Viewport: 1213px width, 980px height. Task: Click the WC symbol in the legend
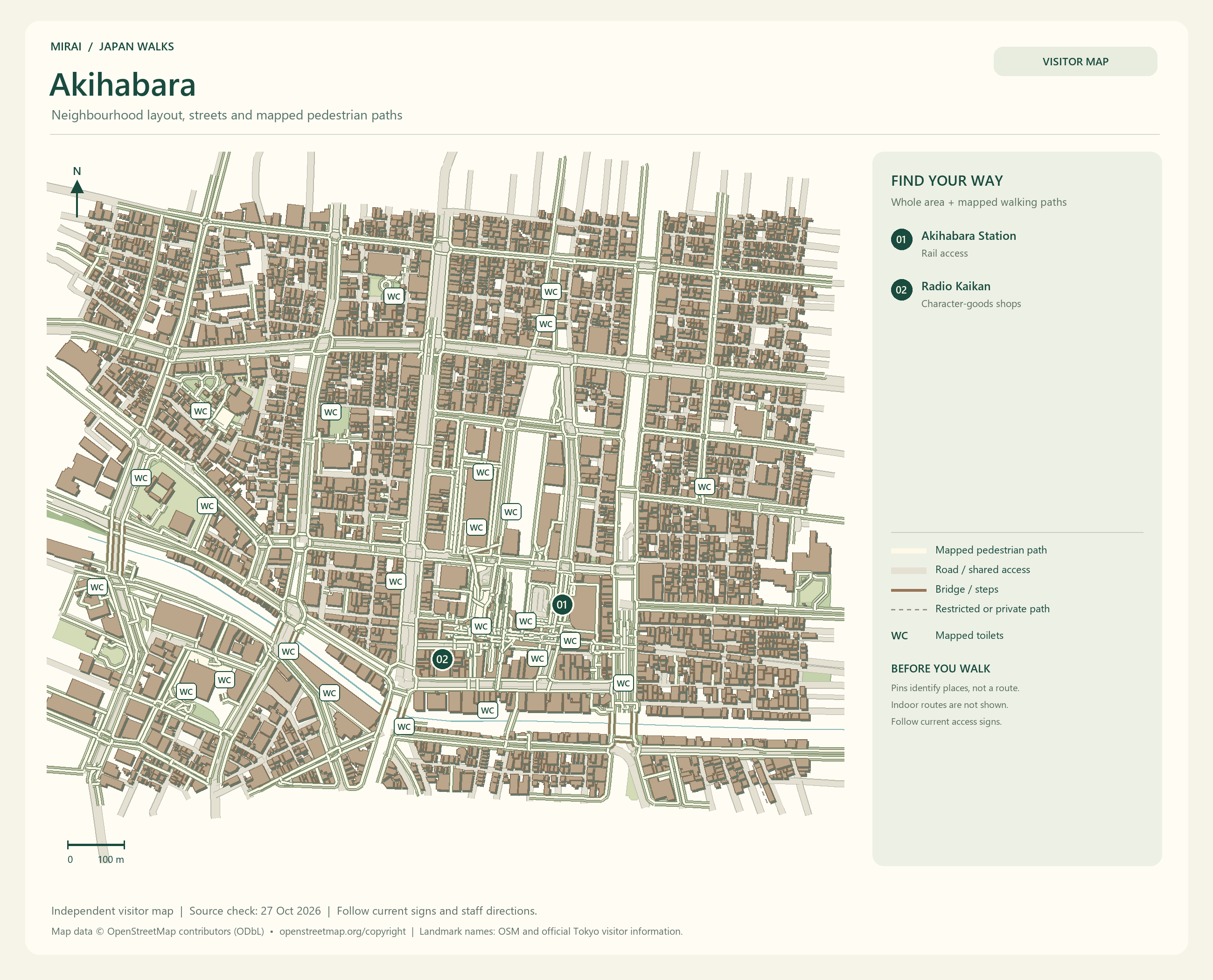pos(899,636)
